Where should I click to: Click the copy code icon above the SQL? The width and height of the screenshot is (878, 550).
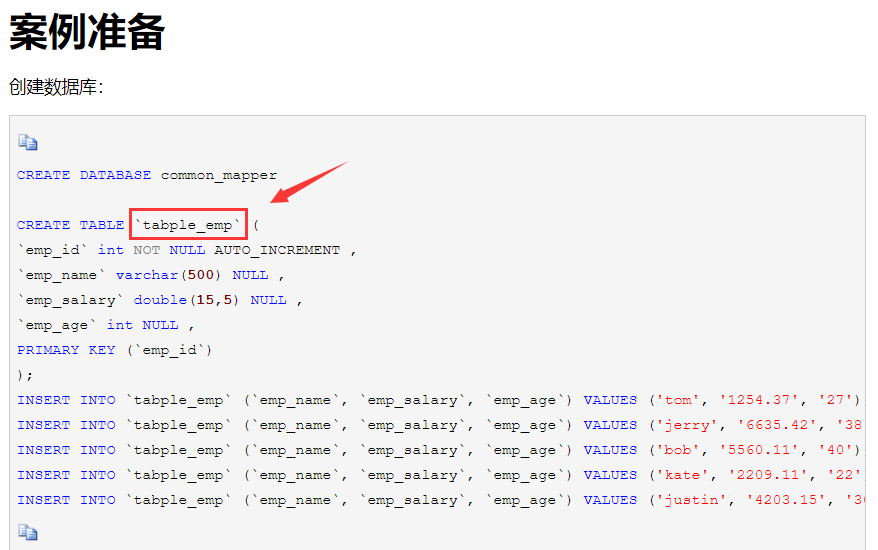tap(27, 142)
